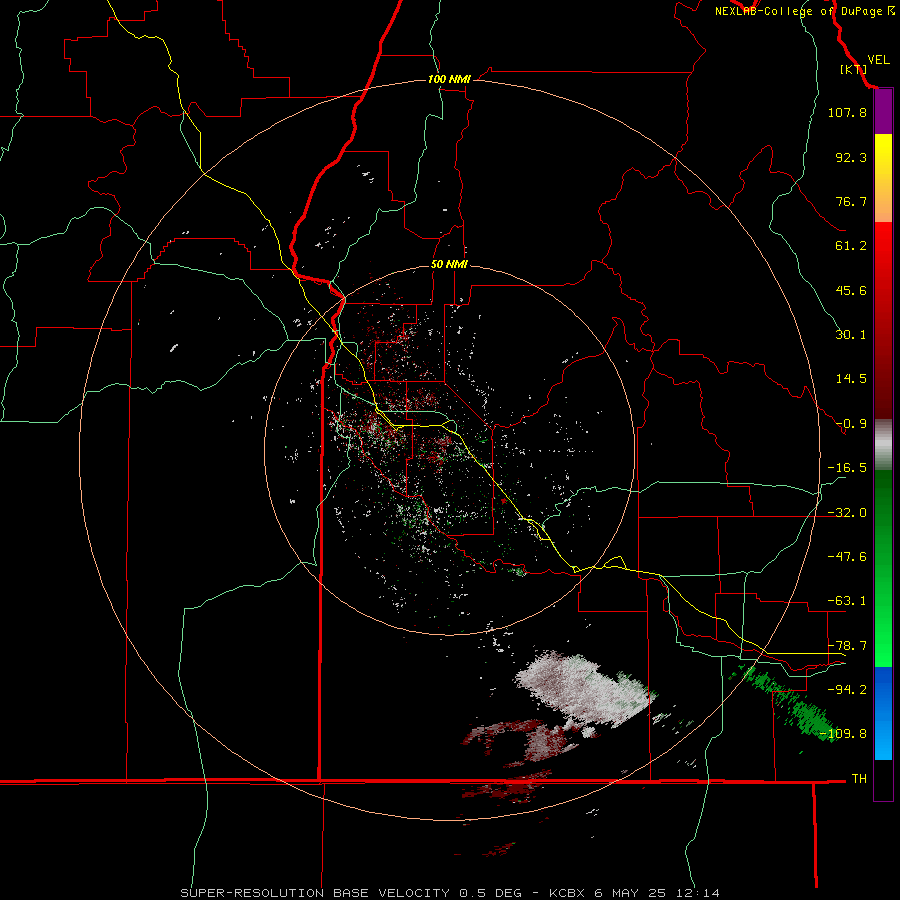Screen dimensions: 900x900
Task: Click the -32.0 velocity scale value
Action: click(847, 513)
